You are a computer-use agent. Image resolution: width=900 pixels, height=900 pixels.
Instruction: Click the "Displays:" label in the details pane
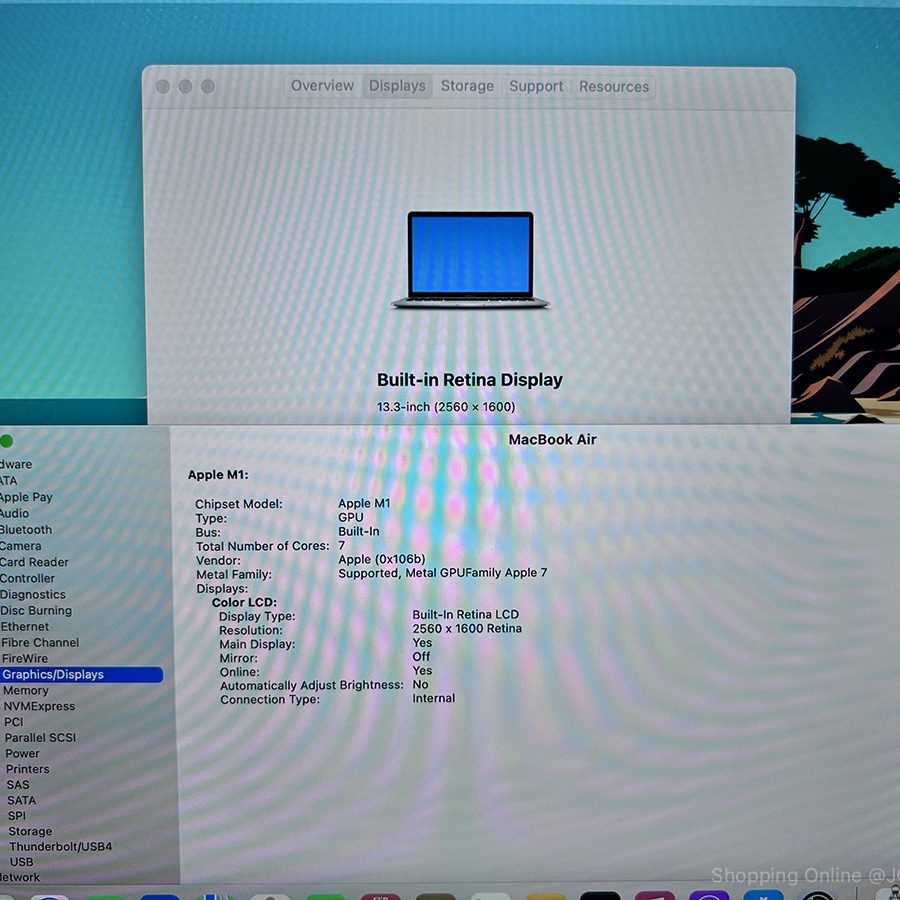[x=222, y=588]
